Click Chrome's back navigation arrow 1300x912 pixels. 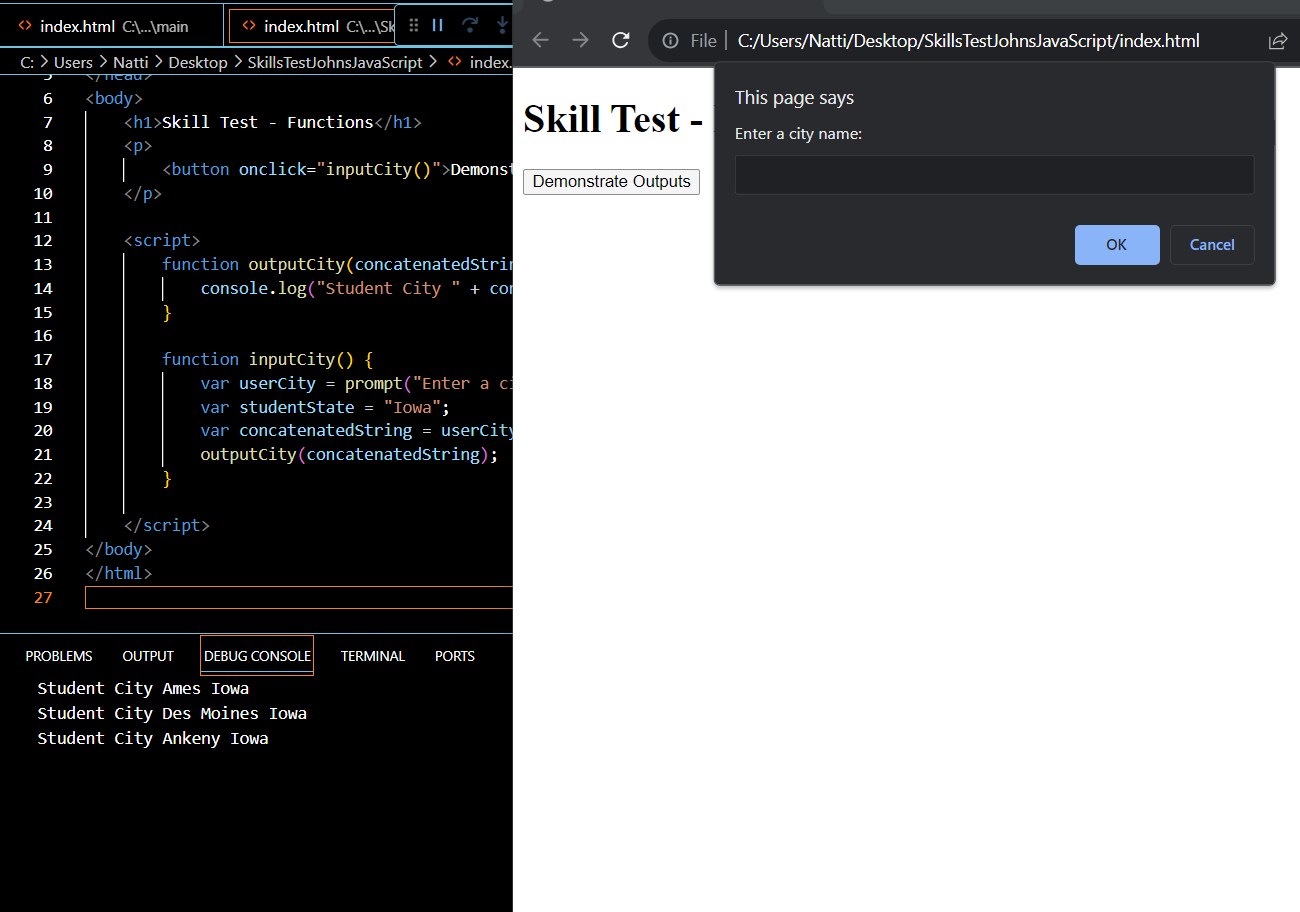coord(540,40)
